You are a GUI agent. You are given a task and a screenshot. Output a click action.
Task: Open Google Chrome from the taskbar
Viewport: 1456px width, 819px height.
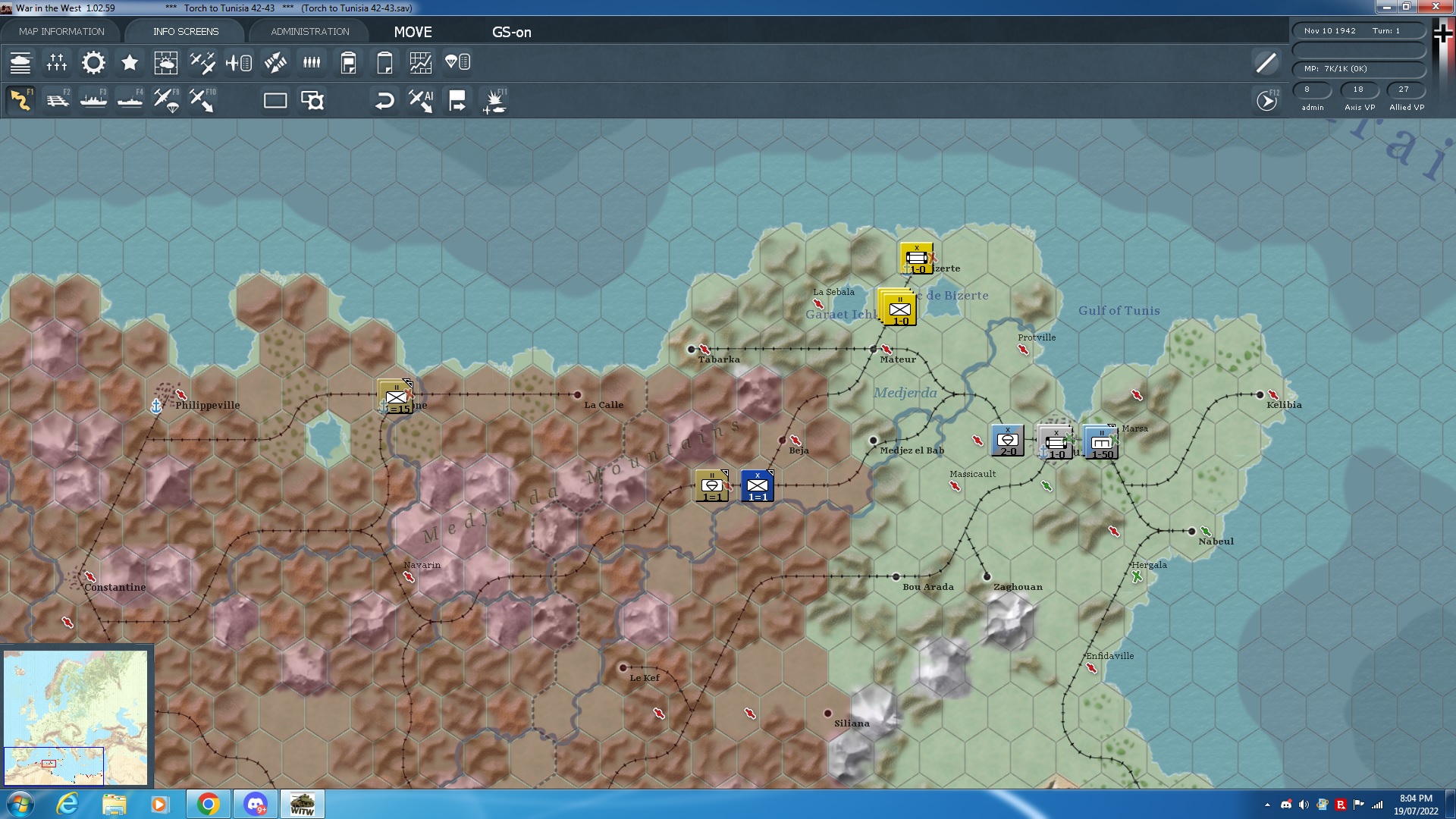pos(208,804)
